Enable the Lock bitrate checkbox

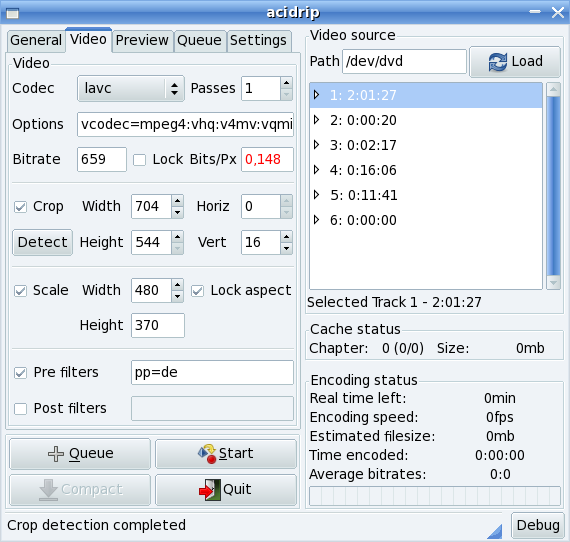coord(140,160)
